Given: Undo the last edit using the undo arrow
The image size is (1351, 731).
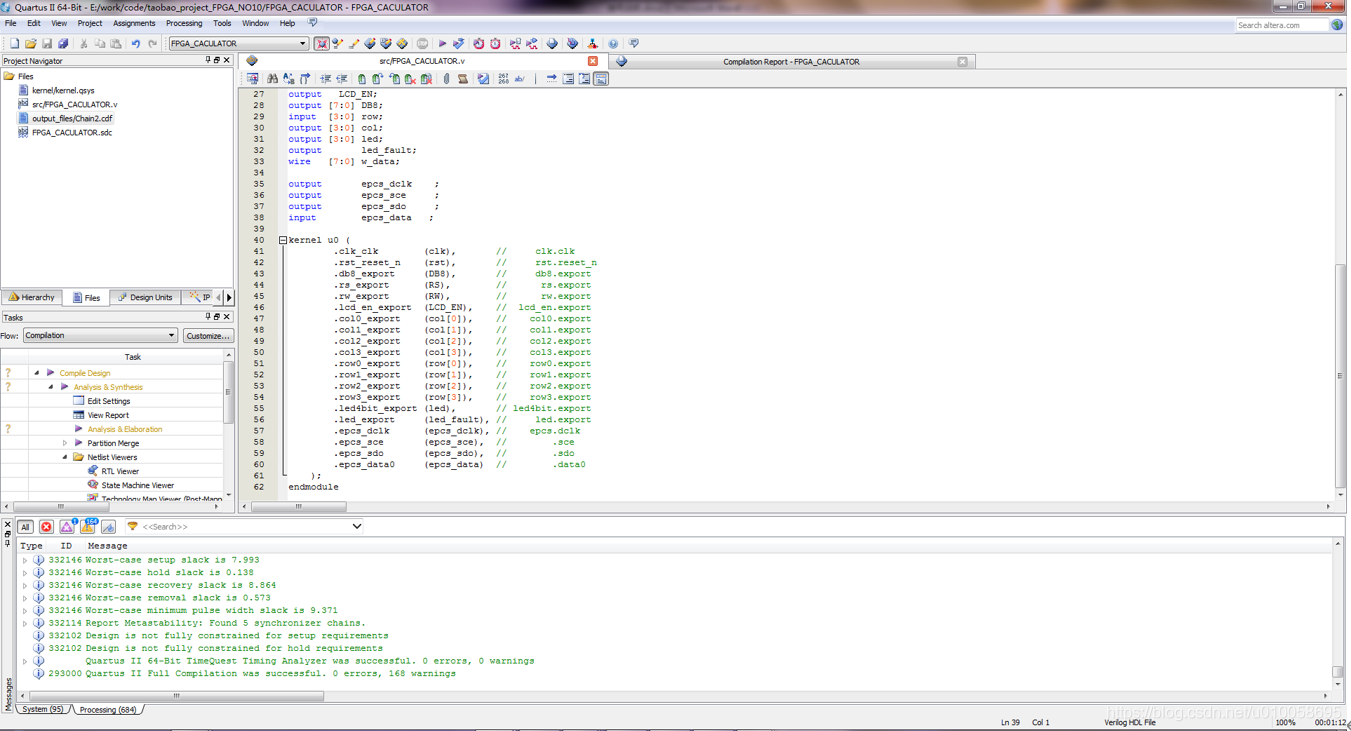Looking at the screenshot, I should 136,43.
